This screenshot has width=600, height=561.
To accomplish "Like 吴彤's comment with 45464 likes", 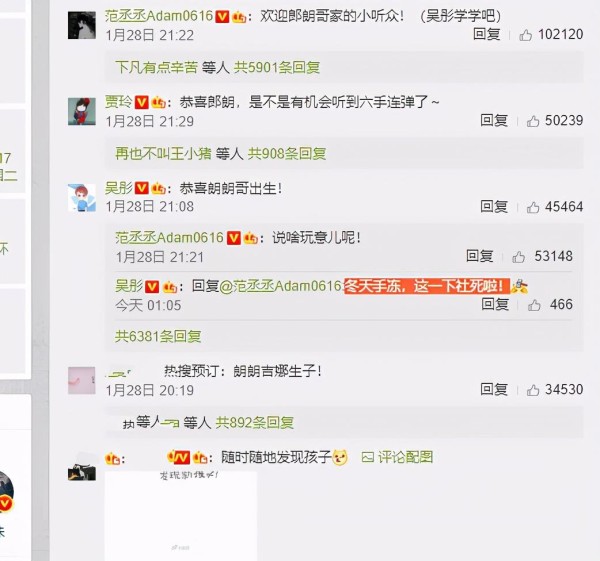I will click(533, 207).
